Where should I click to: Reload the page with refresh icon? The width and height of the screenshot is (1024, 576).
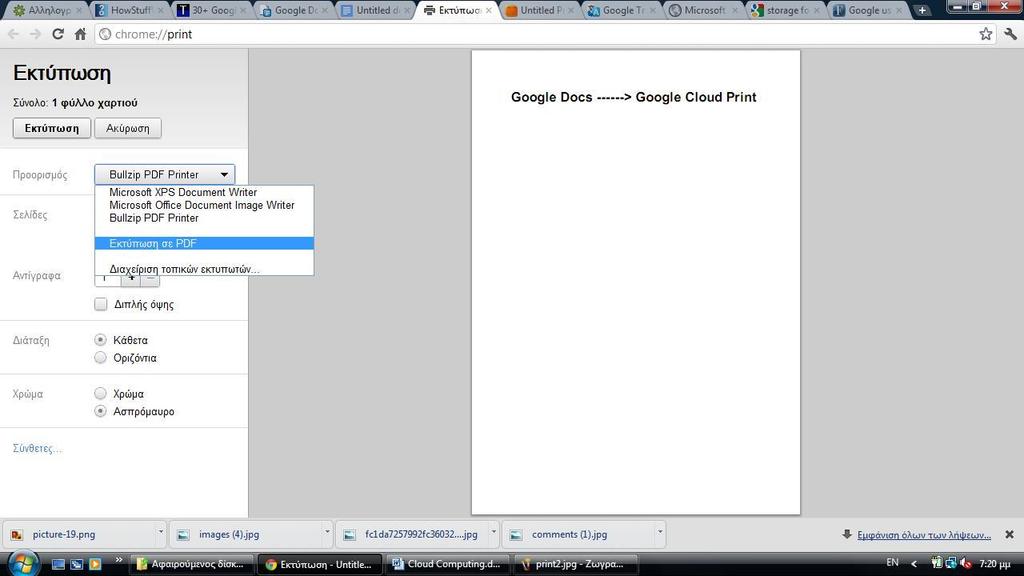point(57,34)
